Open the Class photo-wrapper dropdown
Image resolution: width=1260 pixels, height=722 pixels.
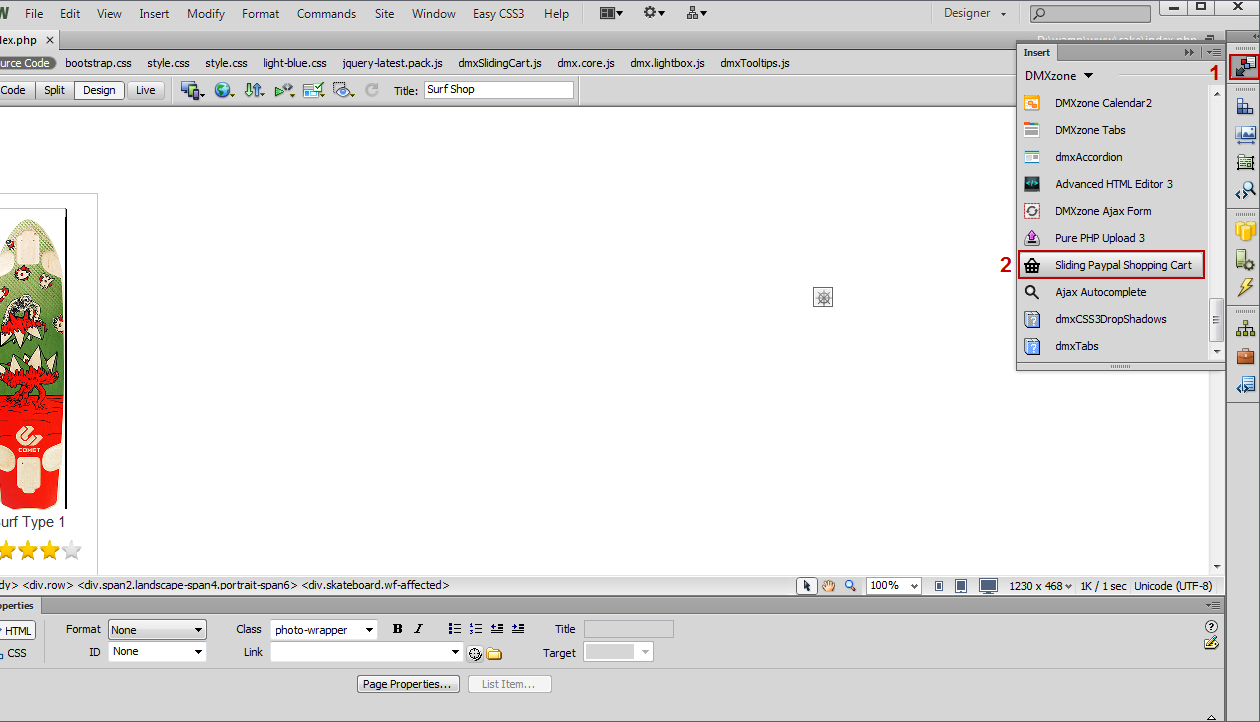[324, 630]
